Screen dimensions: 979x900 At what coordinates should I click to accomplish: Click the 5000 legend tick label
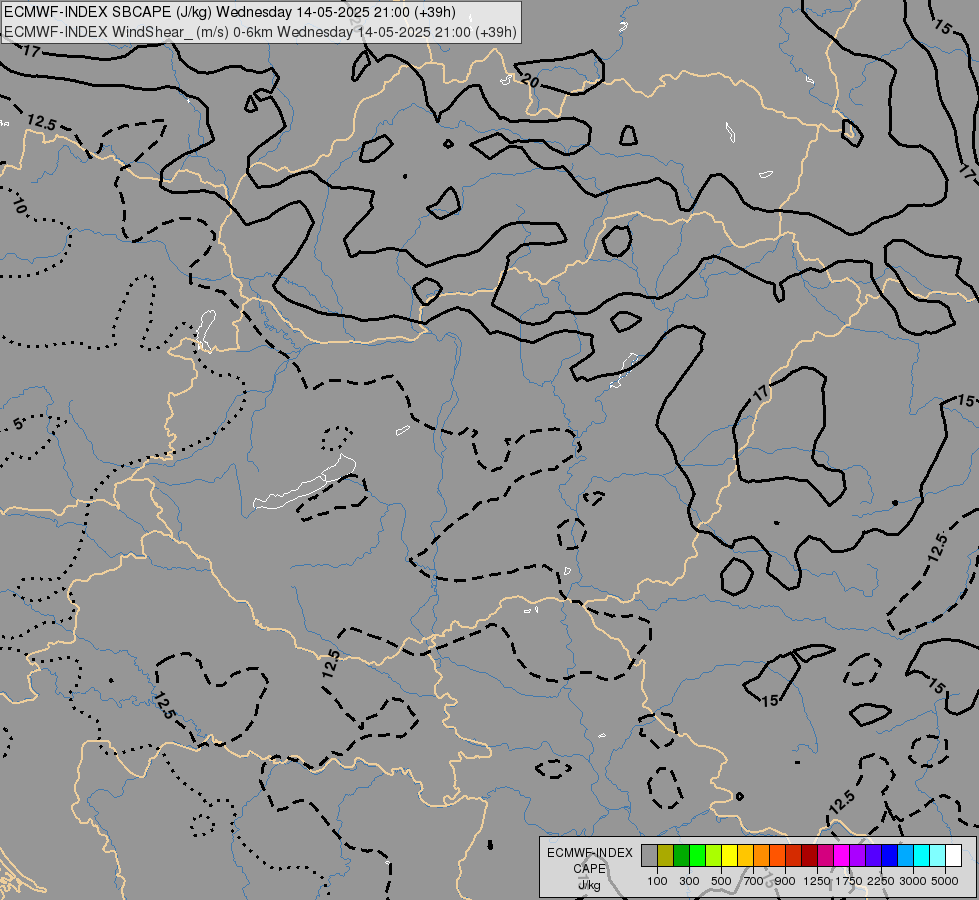coord(945,881)
